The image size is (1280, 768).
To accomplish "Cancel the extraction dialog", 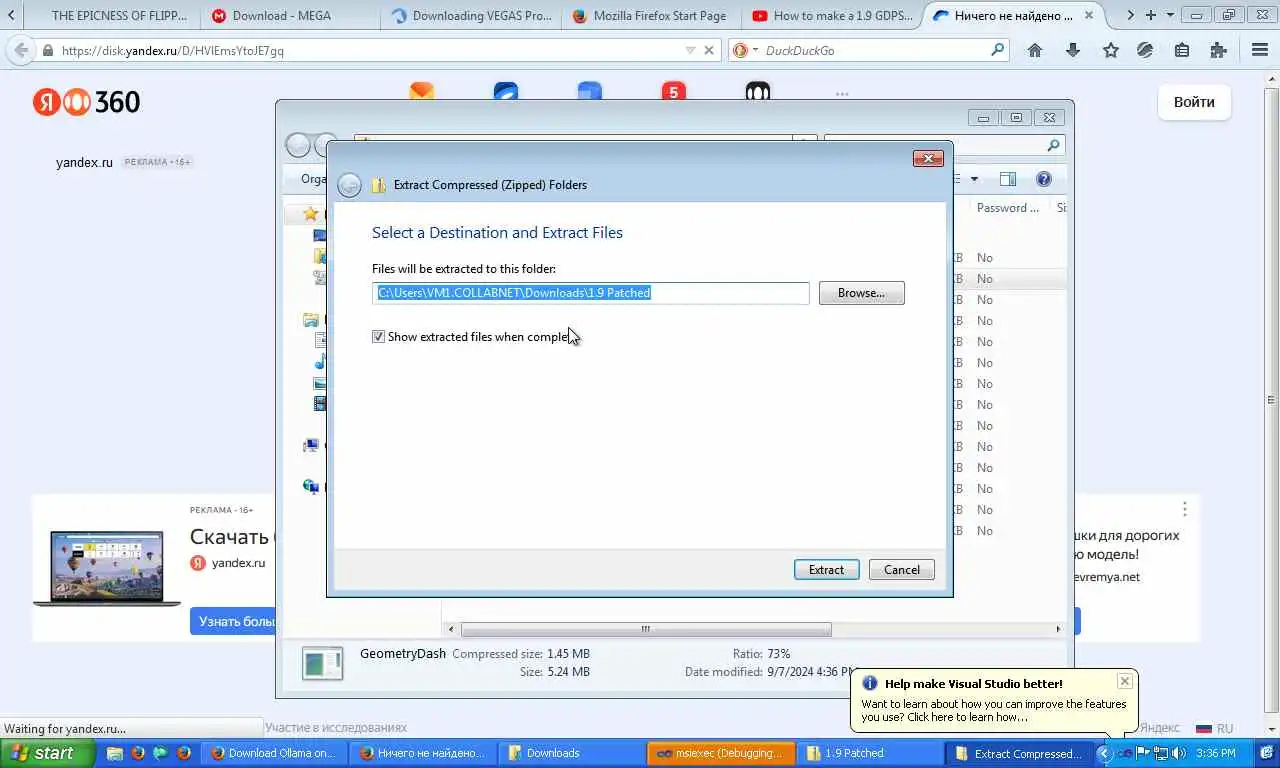I will (x=901, y=570).
